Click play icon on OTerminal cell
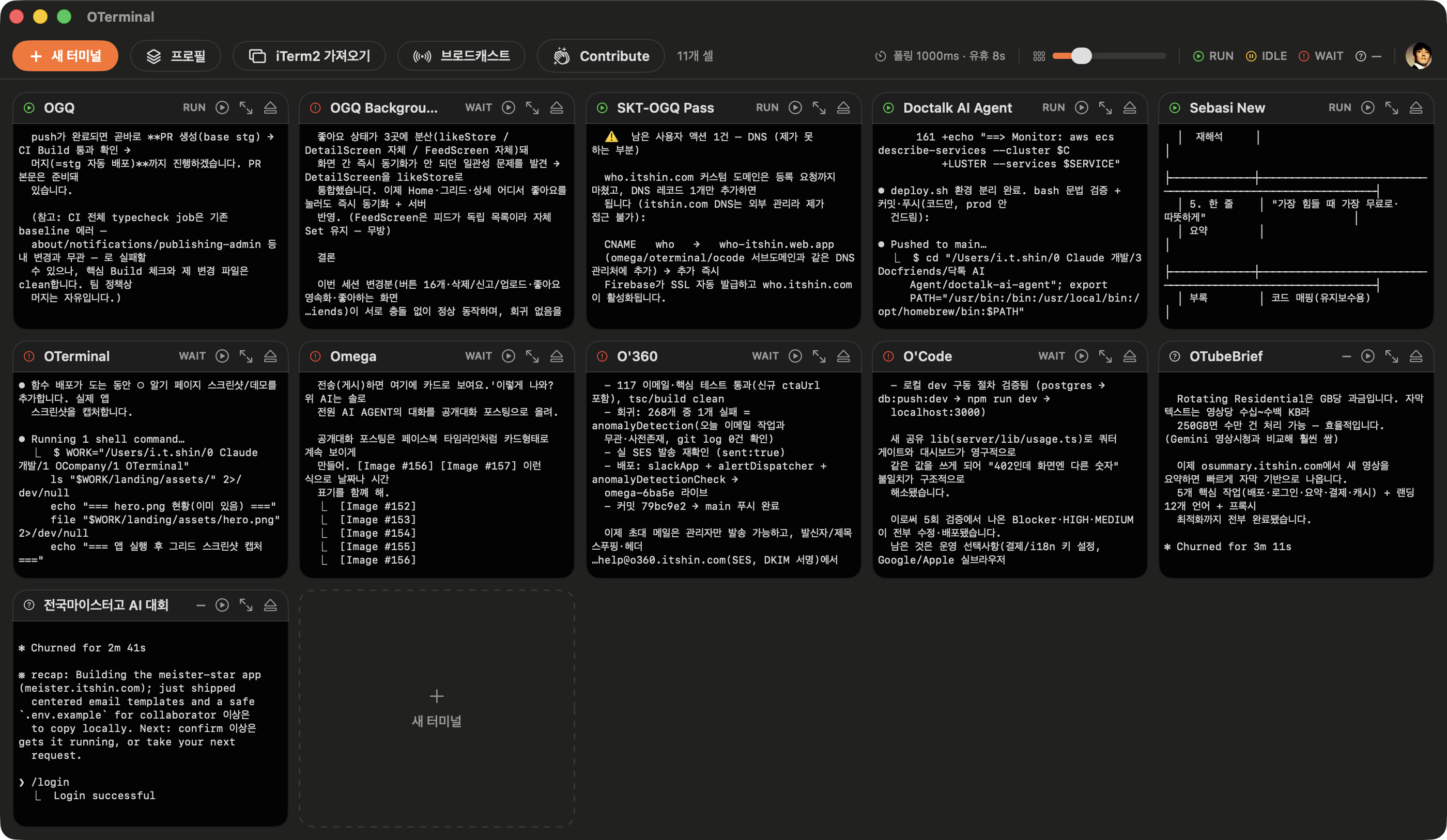 [222, 356]
